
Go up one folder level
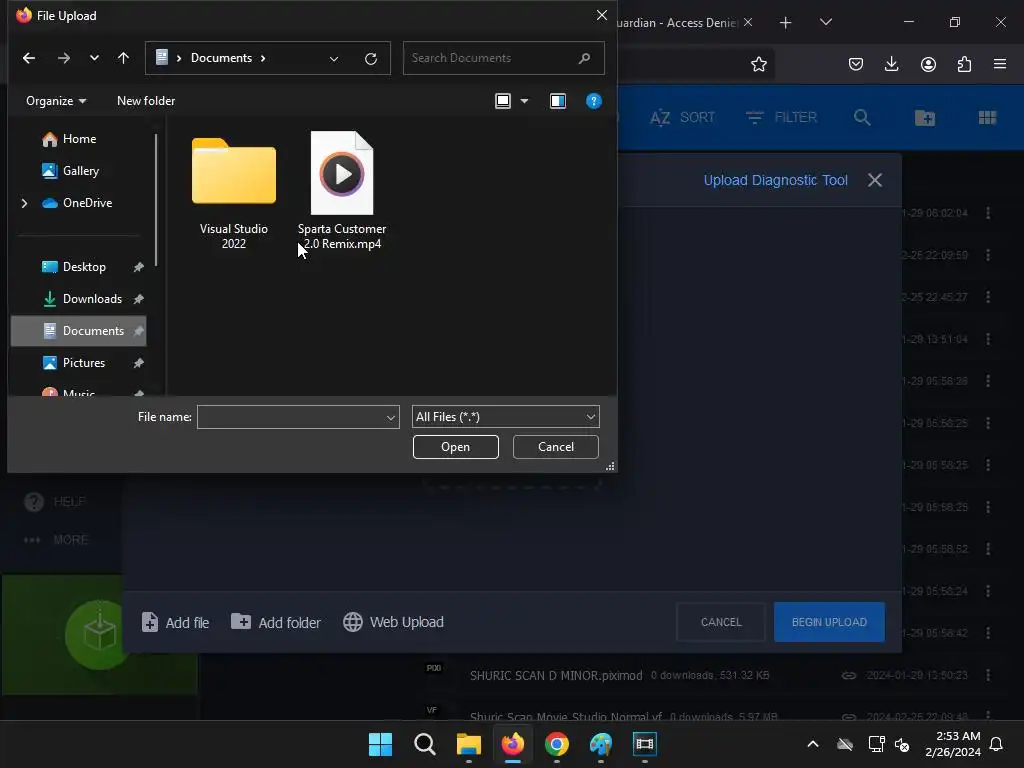(123, 58)
